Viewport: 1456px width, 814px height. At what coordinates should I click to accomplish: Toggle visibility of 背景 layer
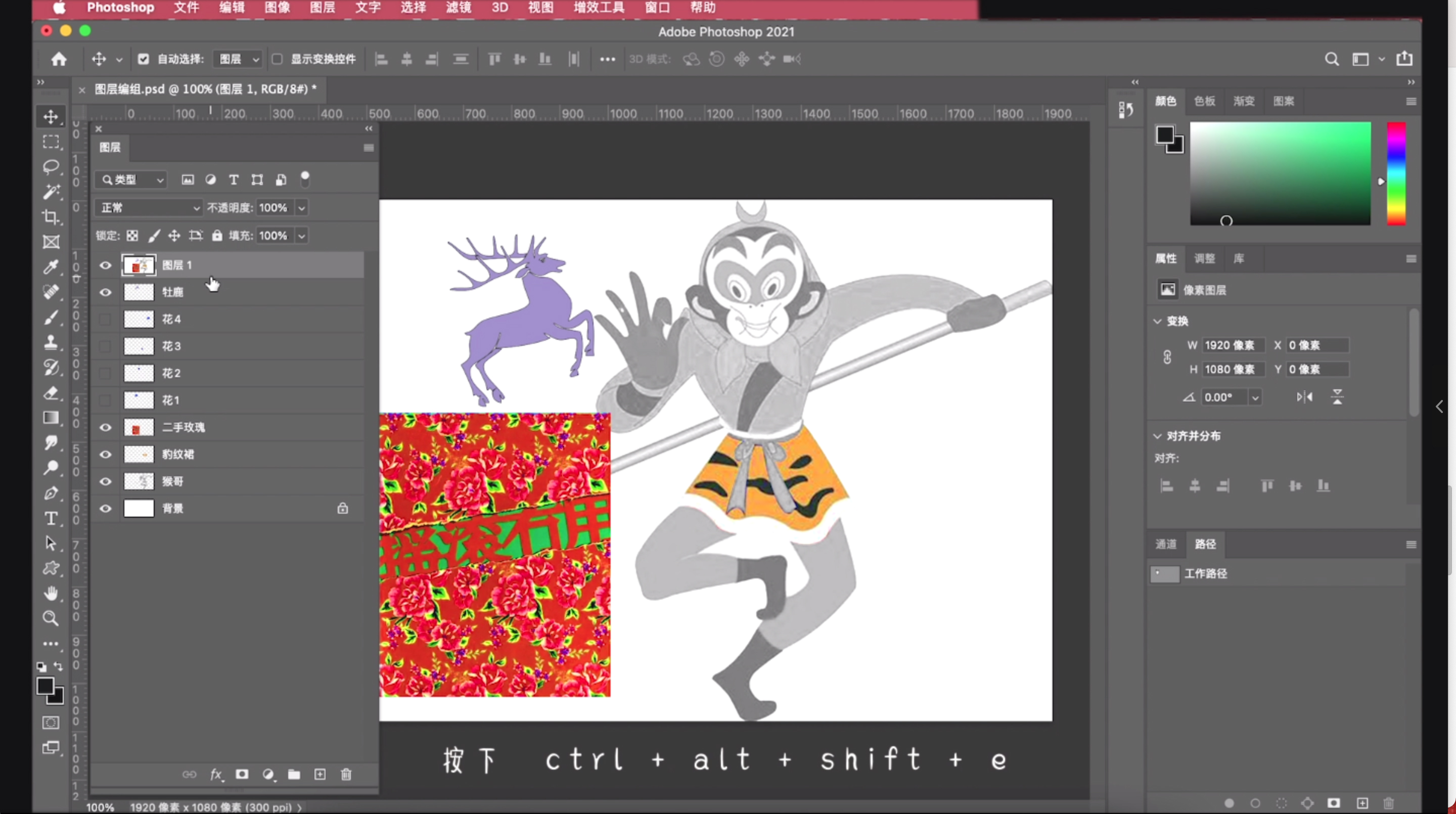(x=105, y=508)
